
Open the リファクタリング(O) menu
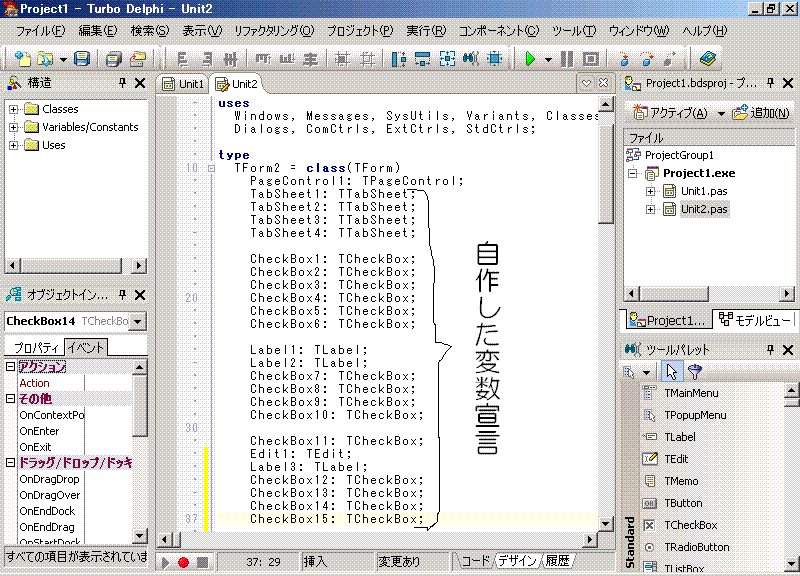(274, 31)
